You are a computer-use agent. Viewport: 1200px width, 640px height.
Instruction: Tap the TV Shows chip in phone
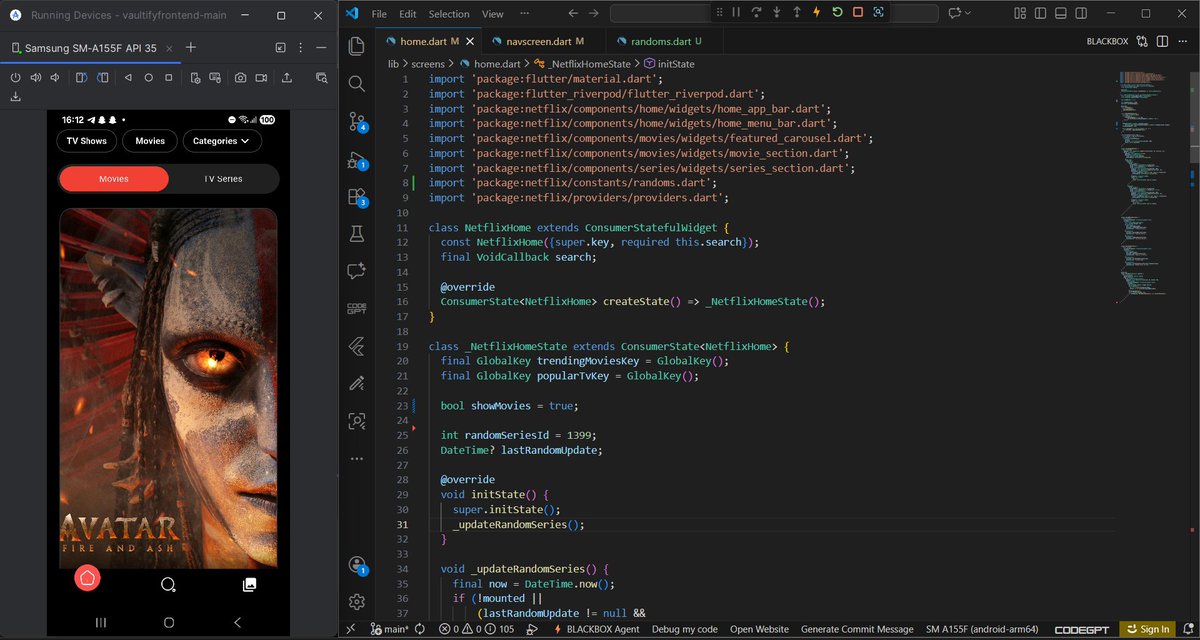click(87, 141)
